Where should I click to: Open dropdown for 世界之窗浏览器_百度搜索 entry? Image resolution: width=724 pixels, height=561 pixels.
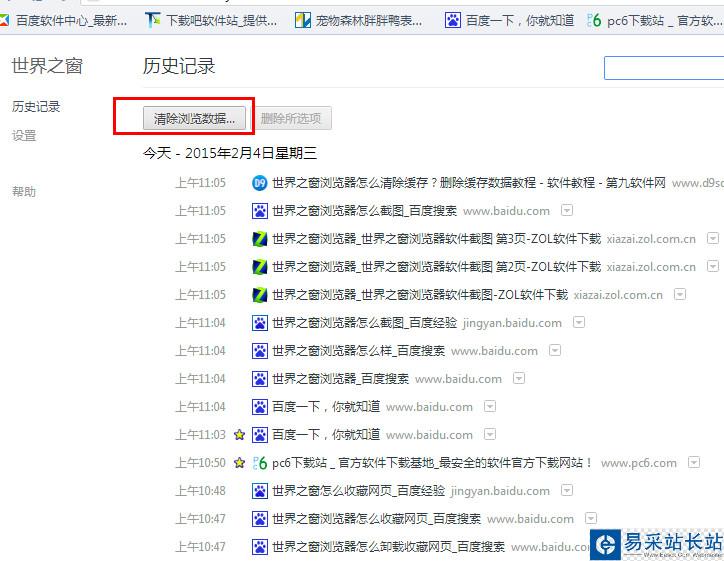click(x=519, y=379)
